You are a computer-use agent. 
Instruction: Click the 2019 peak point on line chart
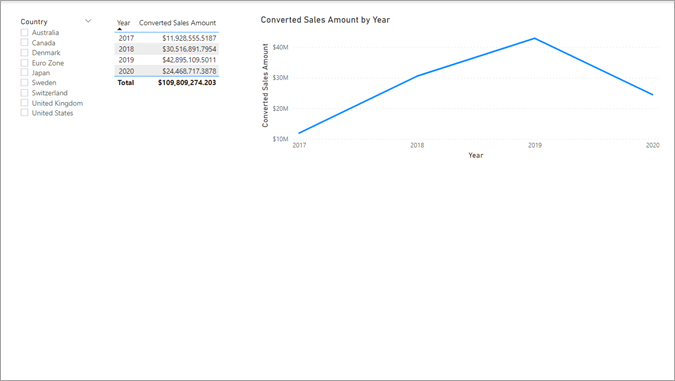coord(535,38)
